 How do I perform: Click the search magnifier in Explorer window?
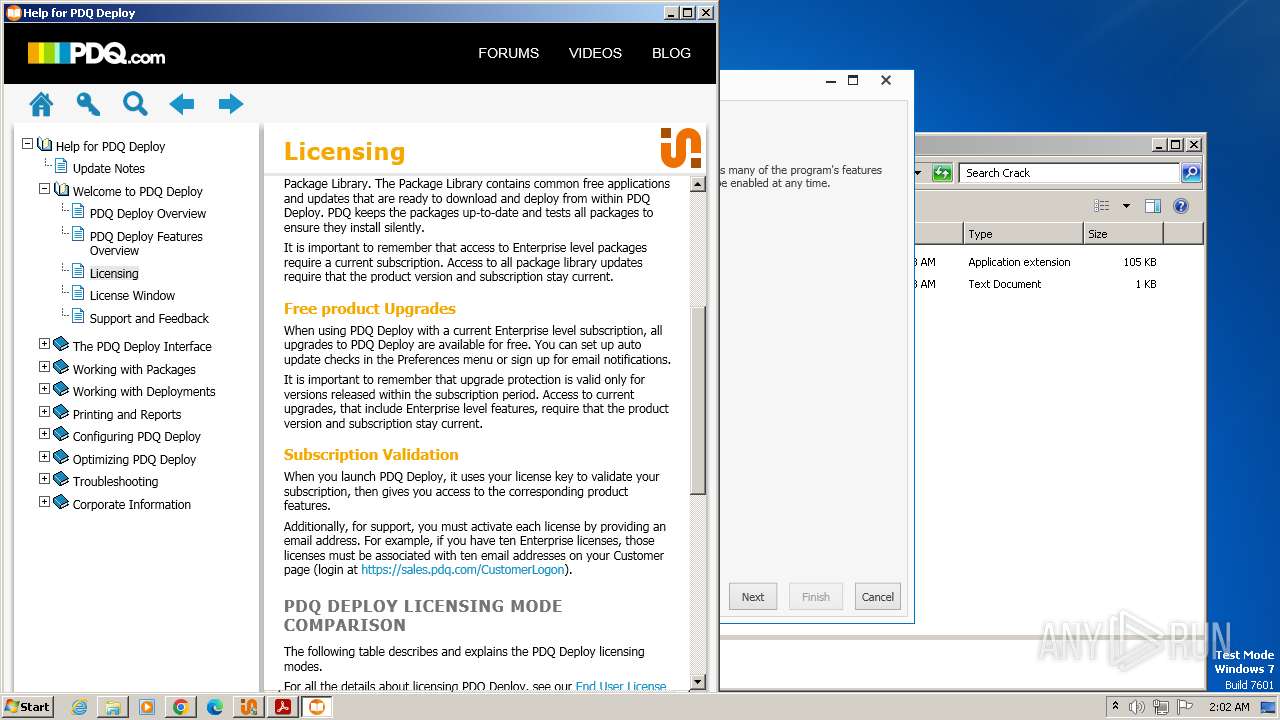pos(1191,173)
